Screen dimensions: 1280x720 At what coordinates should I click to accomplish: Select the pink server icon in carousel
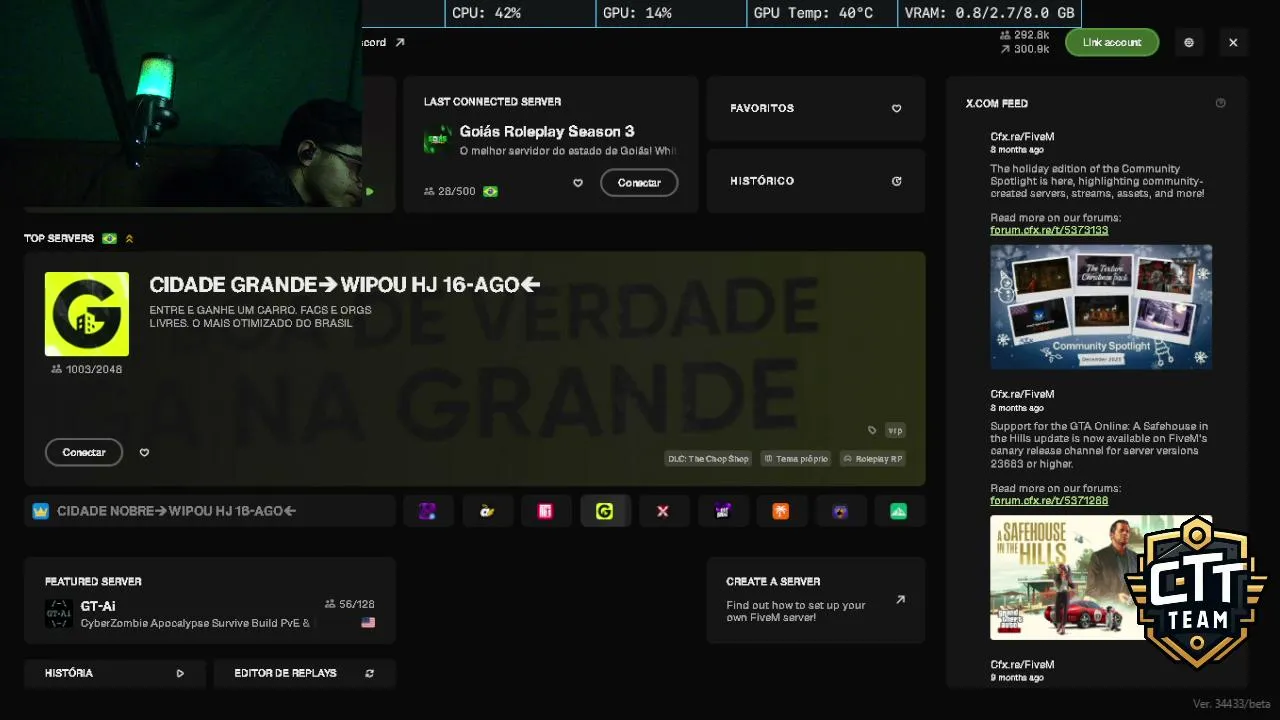pyautogui.click(x=545, y=511)
